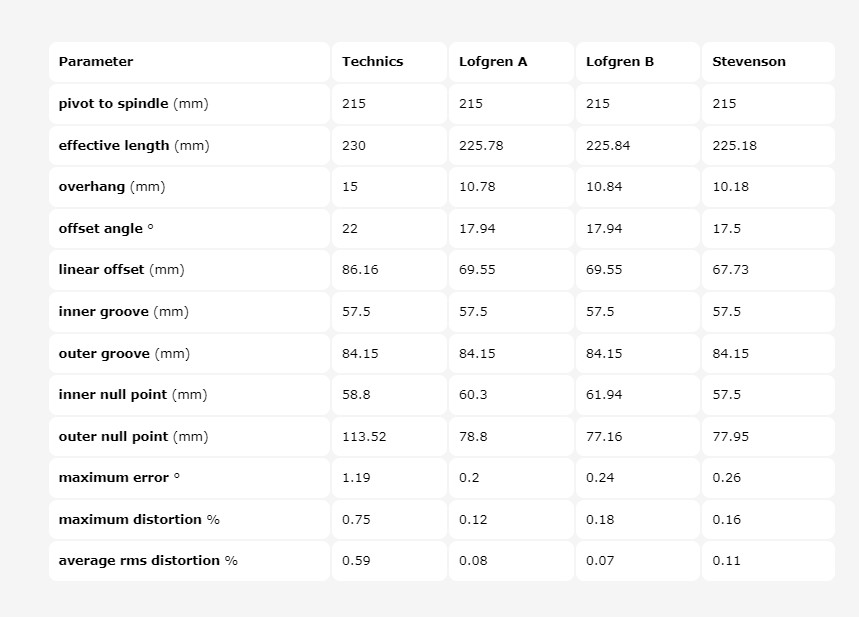
Task: Click Lofgren B inner null point 61.94
Action: tap(604, 395)
